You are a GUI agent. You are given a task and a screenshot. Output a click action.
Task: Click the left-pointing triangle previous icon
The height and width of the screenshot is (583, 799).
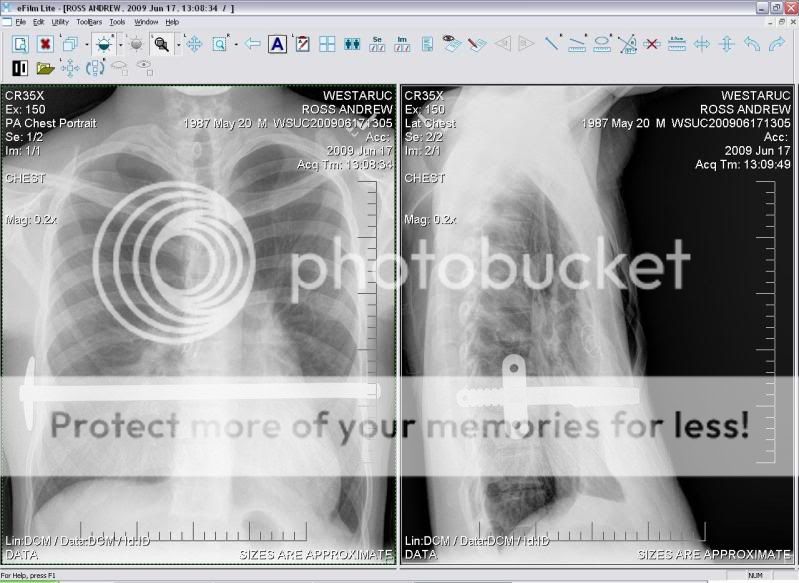coord(503,44)
